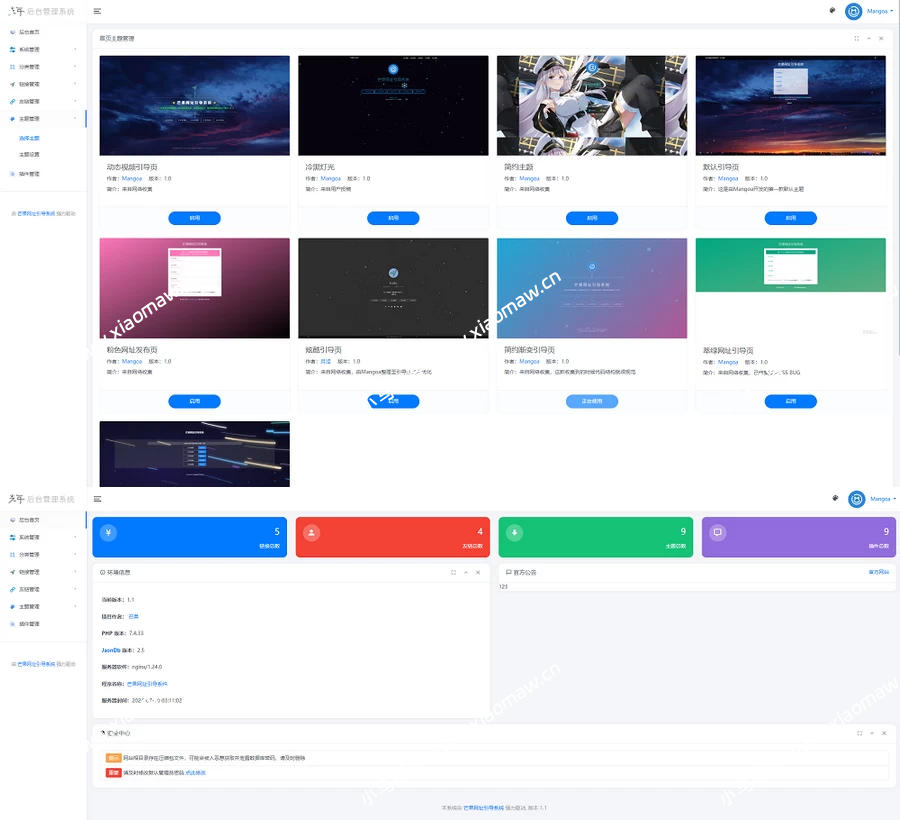Click the user icon in the red stat card
900x820 pixels.
click(311, 532)
